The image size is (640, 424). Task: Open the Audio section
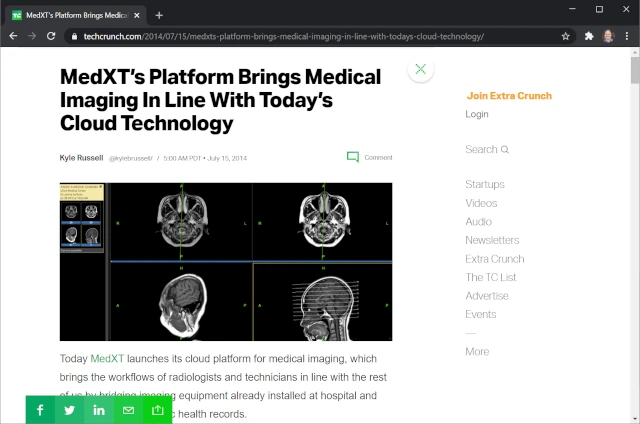478,222
